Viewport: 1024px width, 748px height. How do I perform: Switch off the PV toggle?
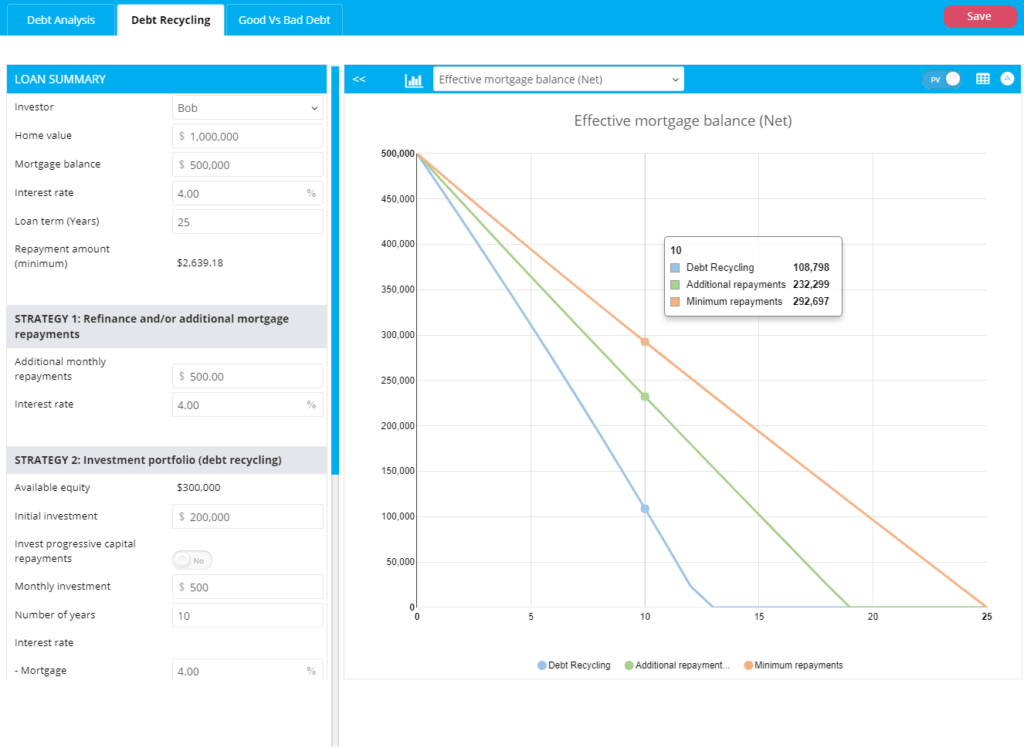tap(944, 78)
